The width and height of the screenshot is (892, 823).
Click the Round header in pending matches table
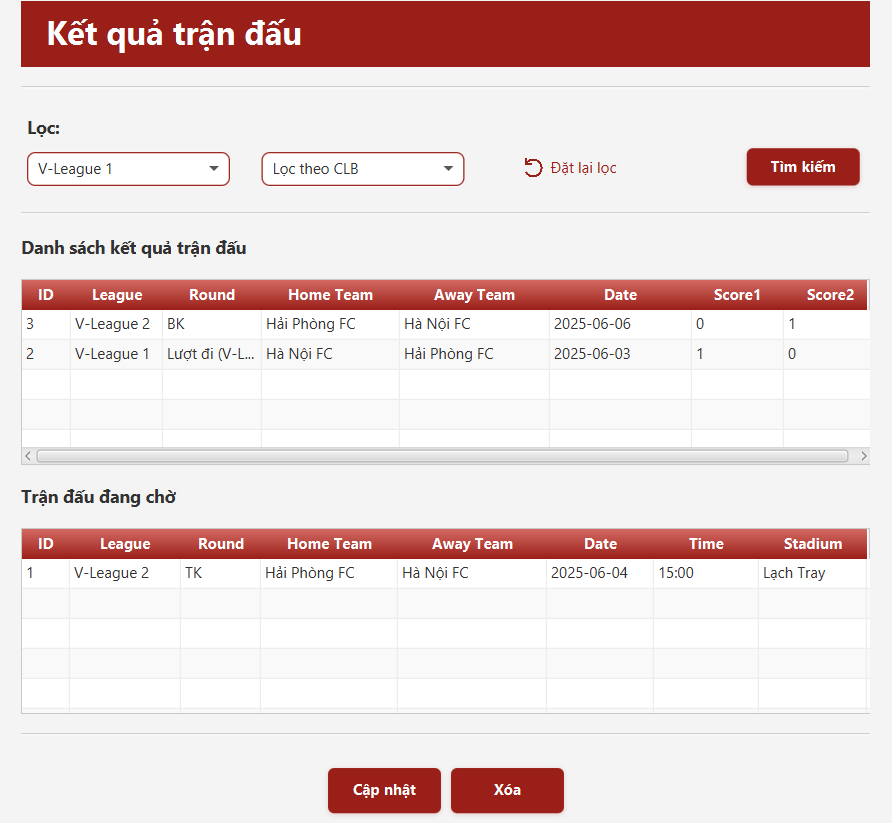220,544
